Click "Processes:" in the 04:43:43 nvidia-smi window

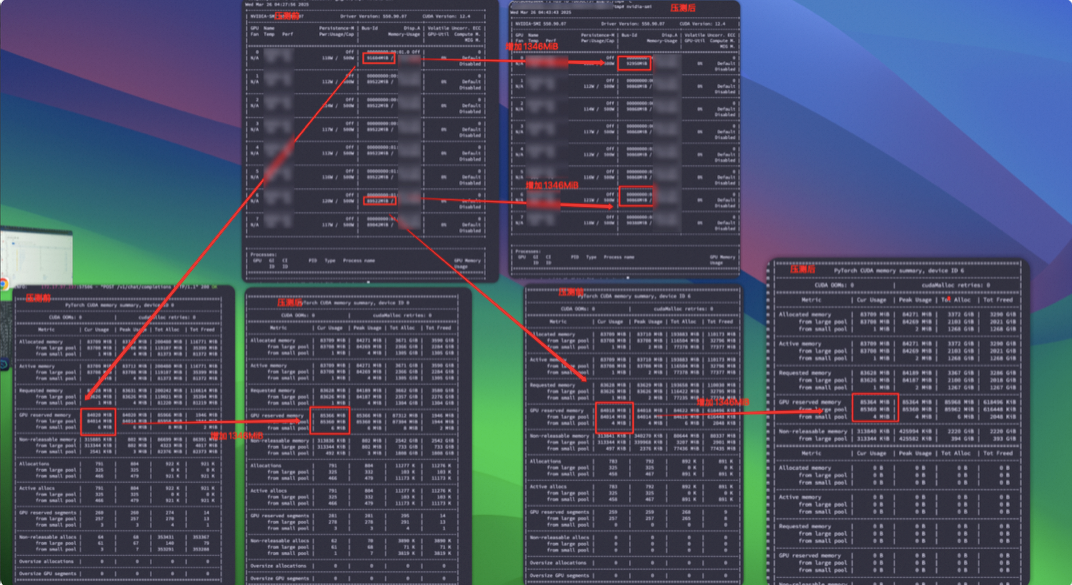click(x=528, y=251)
